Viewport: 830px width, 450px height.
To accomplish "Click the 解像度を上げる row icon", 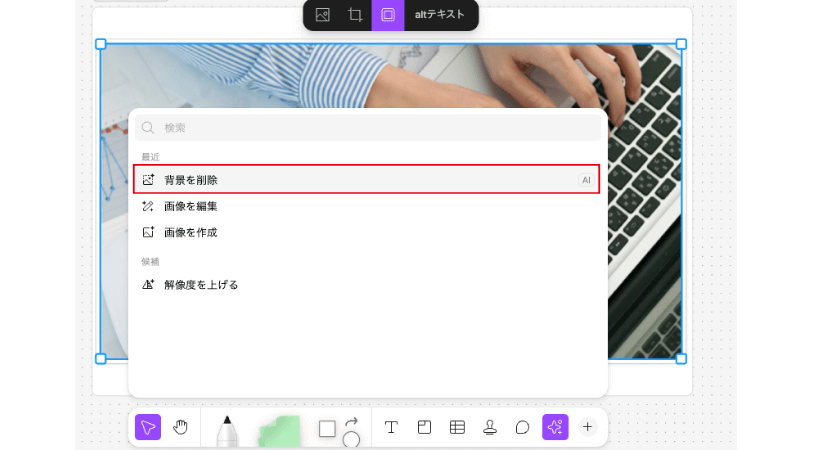I will (148, 284).
